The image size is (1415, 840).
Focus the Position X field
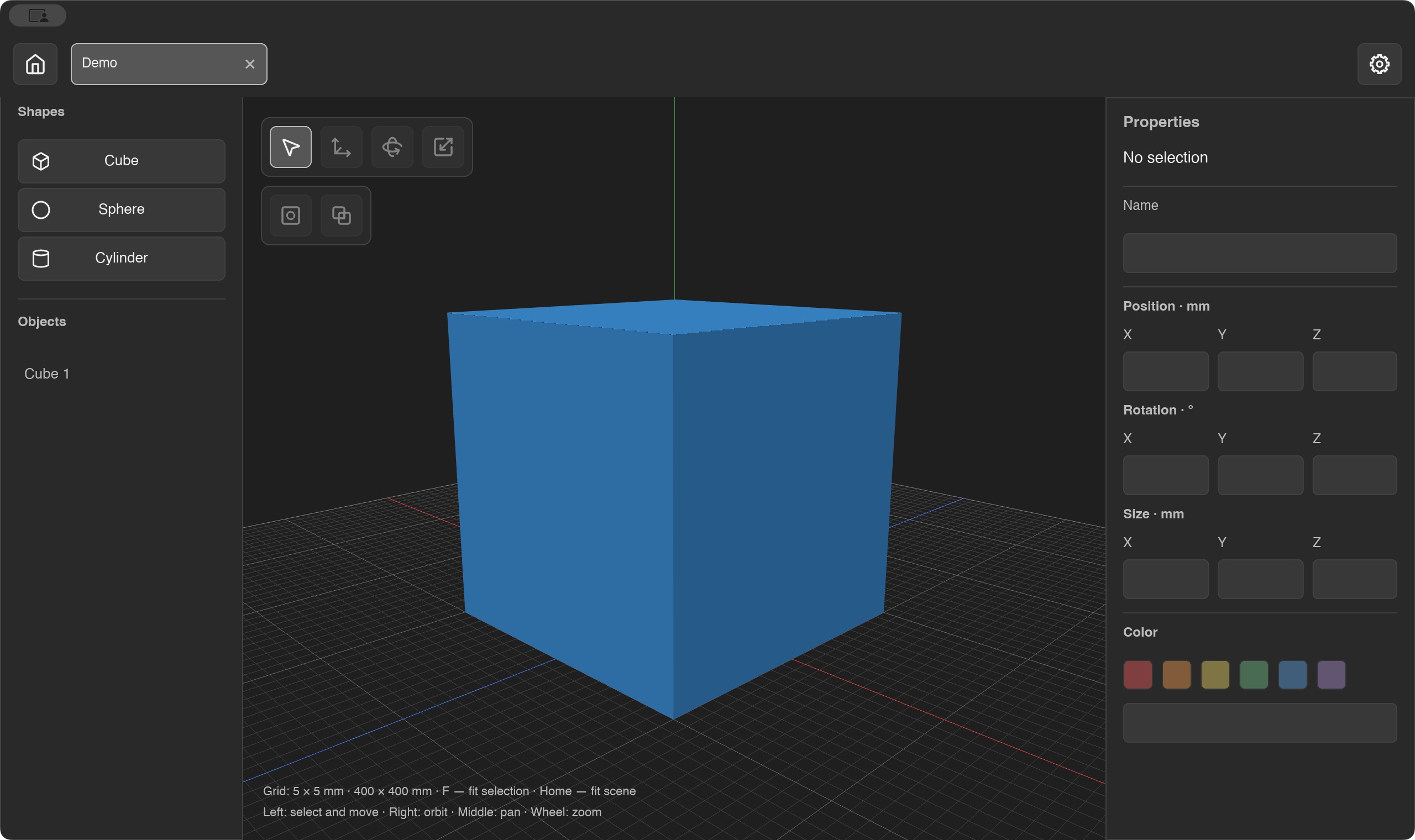1165,371
